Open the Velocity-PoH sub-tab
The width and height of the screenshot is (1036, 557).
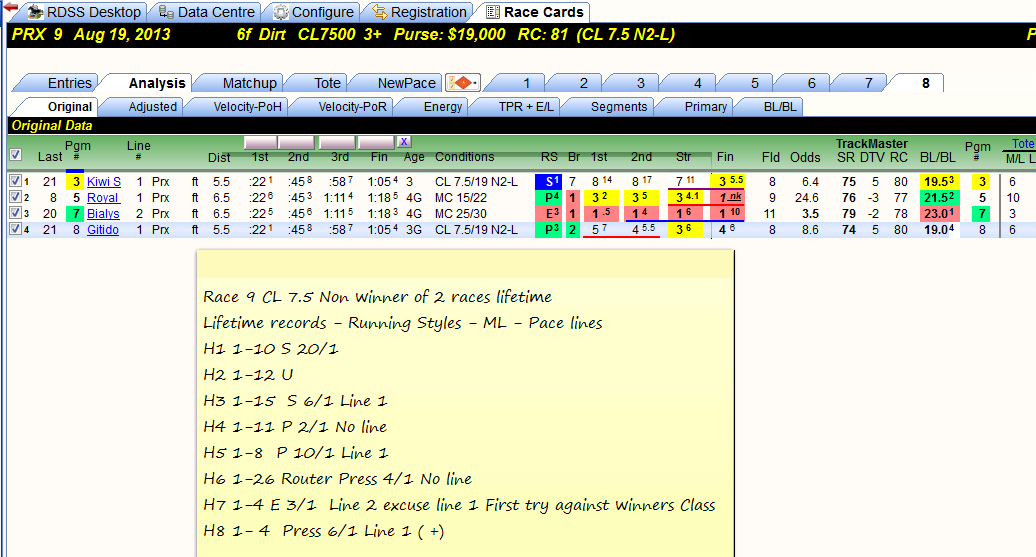[247, 106]
